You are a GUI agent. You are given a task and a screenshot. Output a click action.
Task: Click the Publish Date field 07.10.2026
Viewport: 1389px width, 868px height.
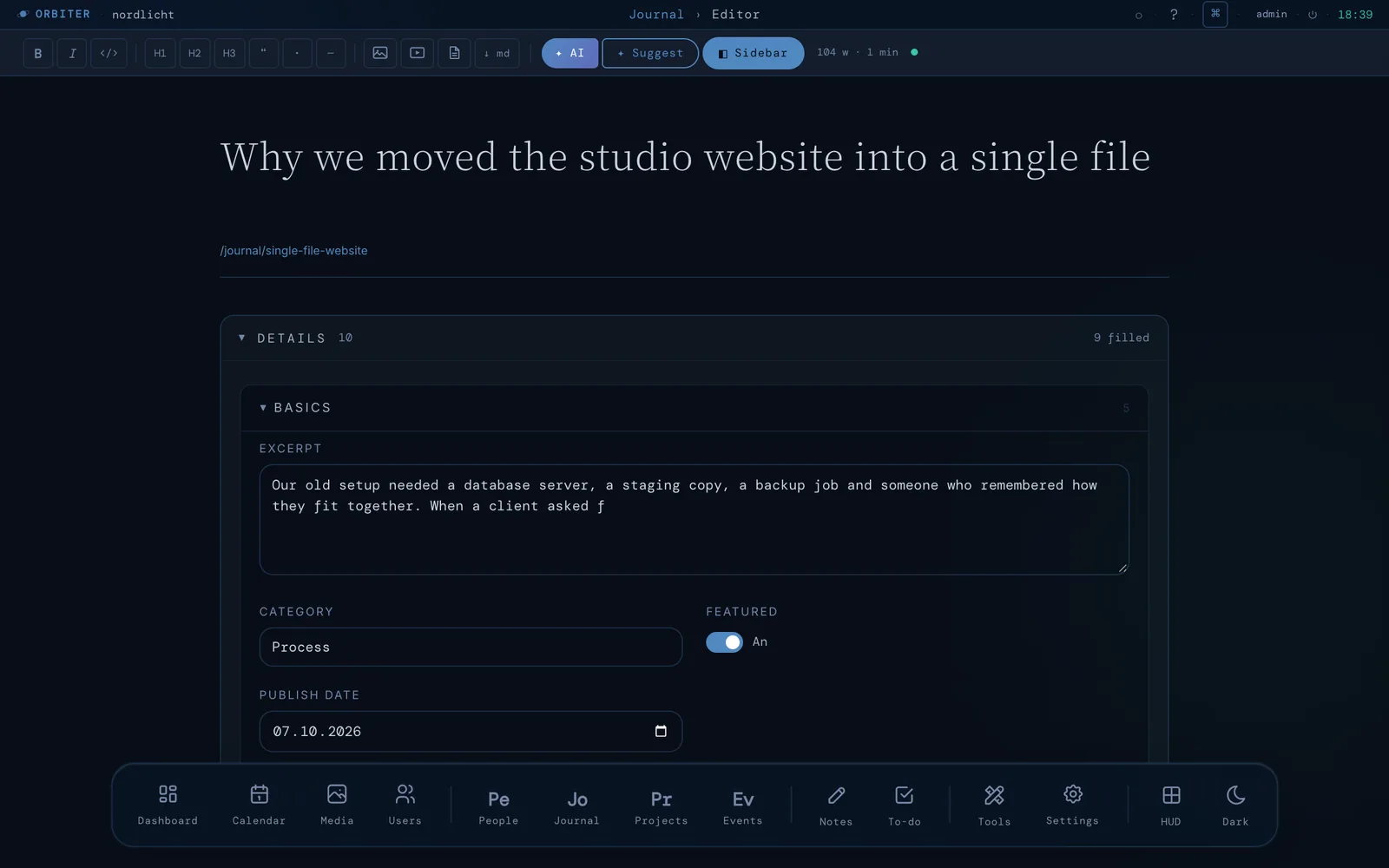(x=471, y=732)
